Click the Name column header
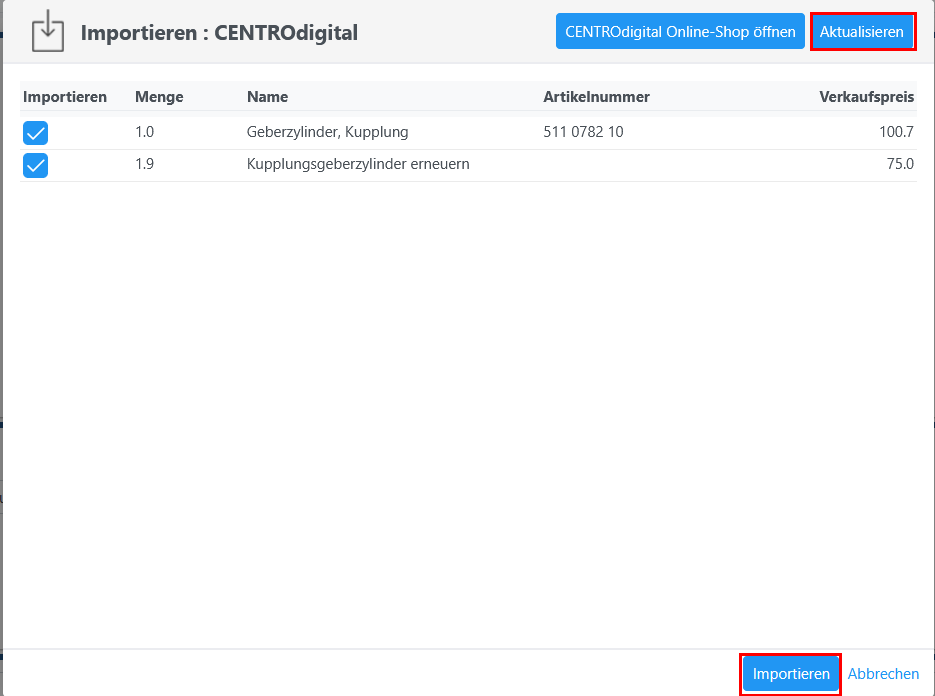 (x=268, y=97)
